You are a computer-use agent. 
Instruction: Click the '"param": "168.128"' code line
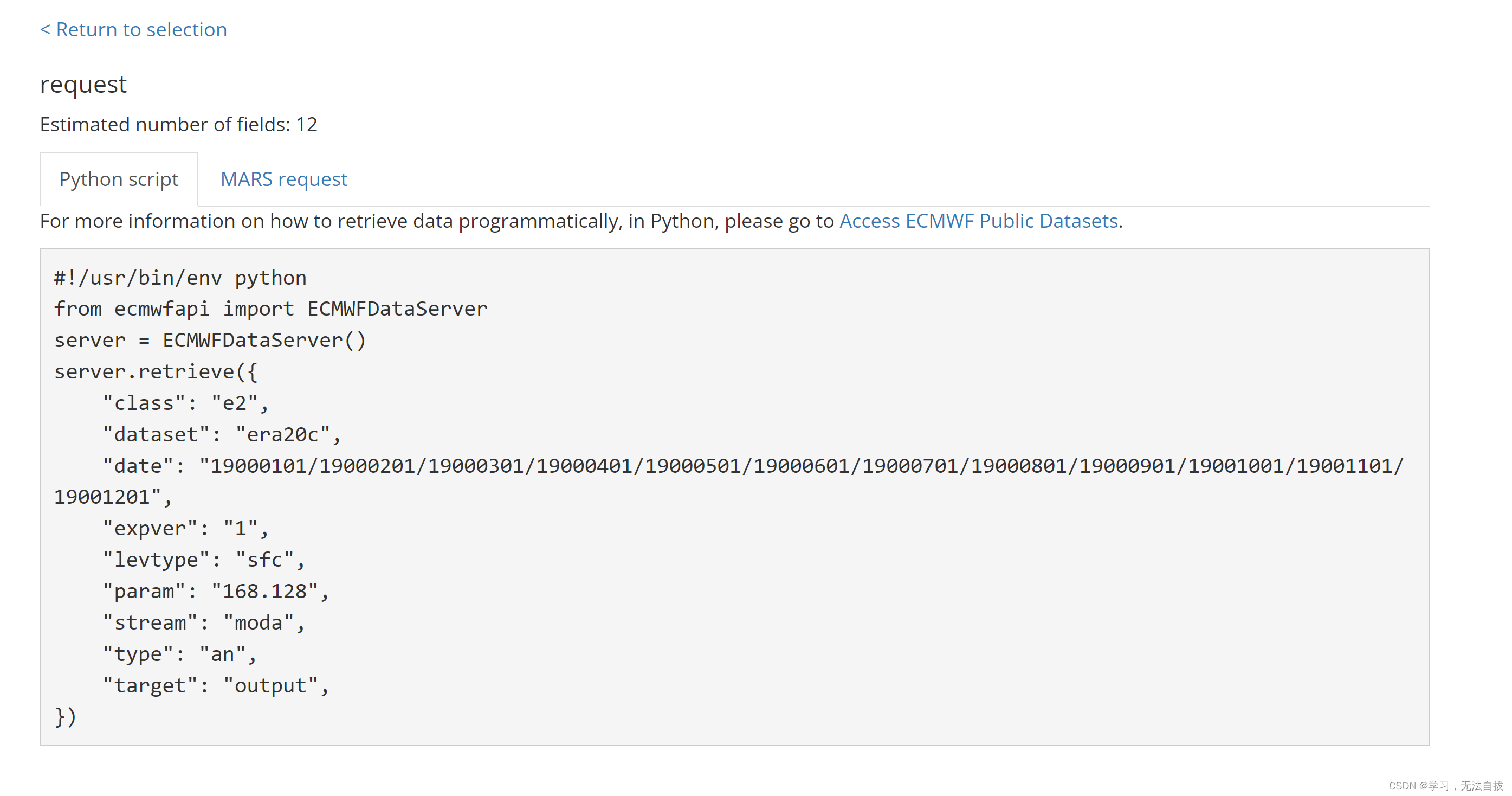point(216,592)
